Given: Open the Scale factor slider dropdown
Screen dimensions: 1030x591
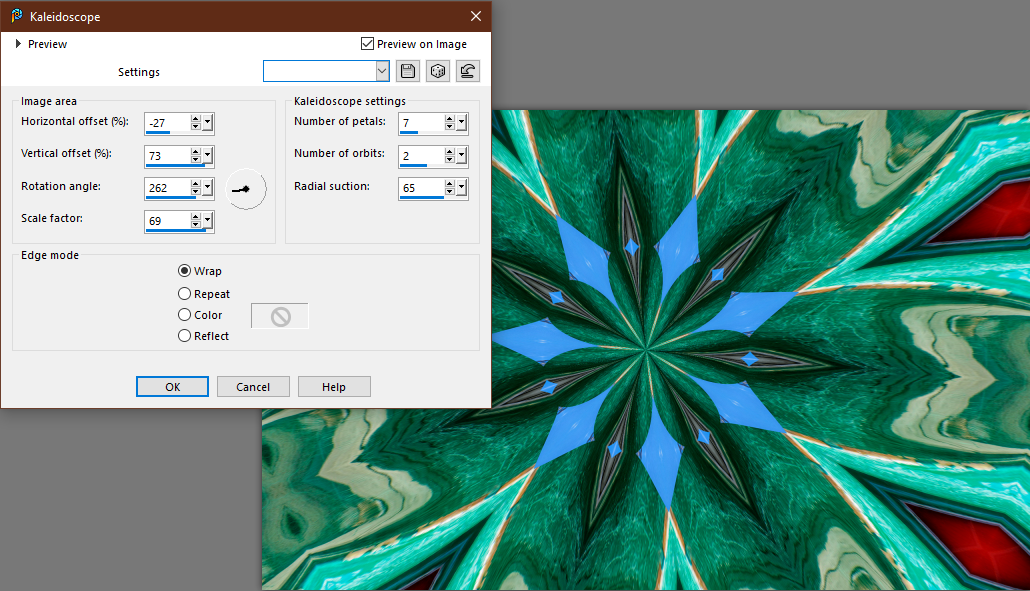Looking at the screenshot, I should point(208,221).
